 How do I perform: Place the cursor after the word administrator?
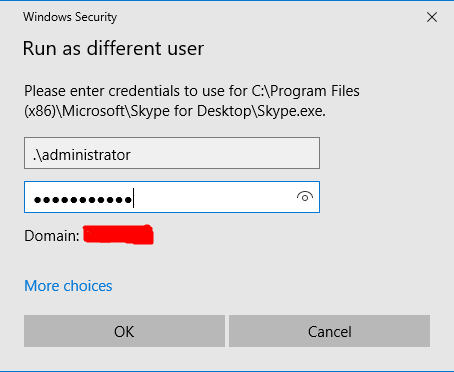[131, 155]
